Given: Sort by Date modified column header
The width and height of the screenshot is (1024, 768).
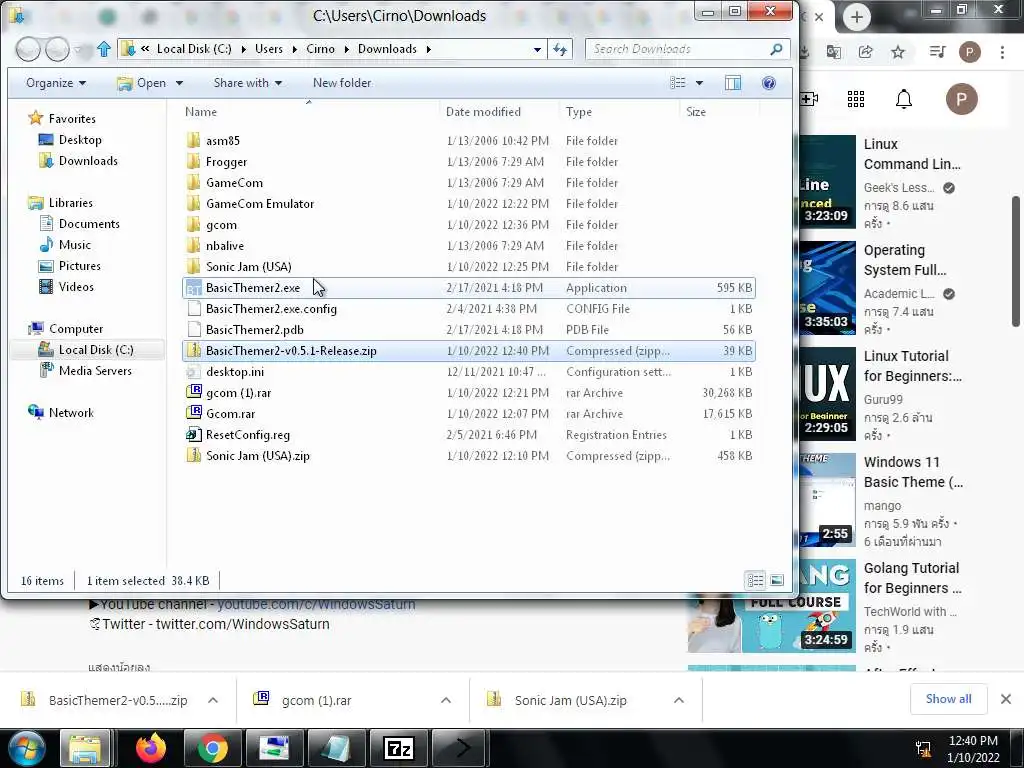Looking at the screenshot, I should [483, 112].
